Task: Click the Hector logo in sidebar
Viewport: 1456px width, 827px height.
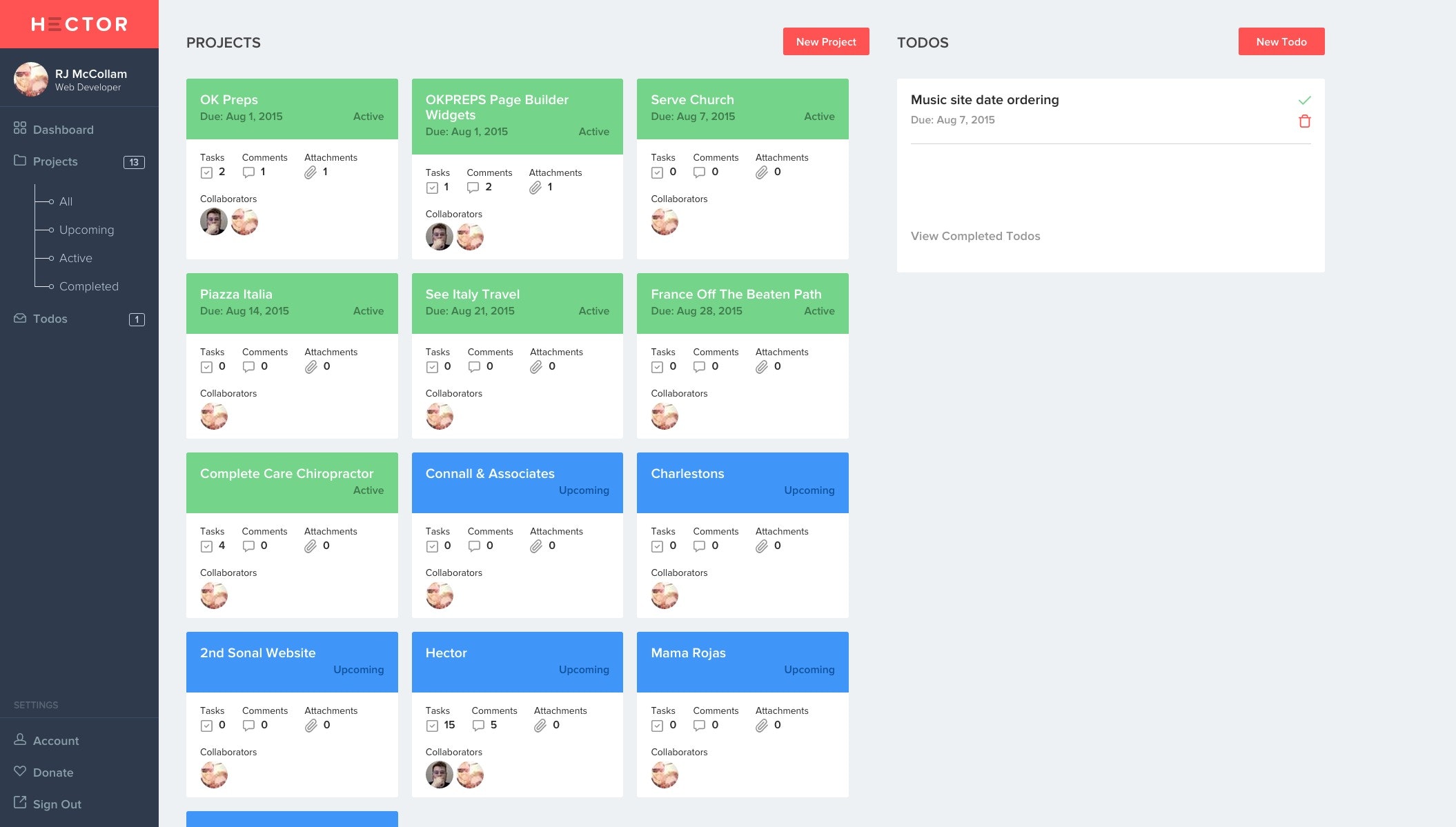Action: pos(79,24)
